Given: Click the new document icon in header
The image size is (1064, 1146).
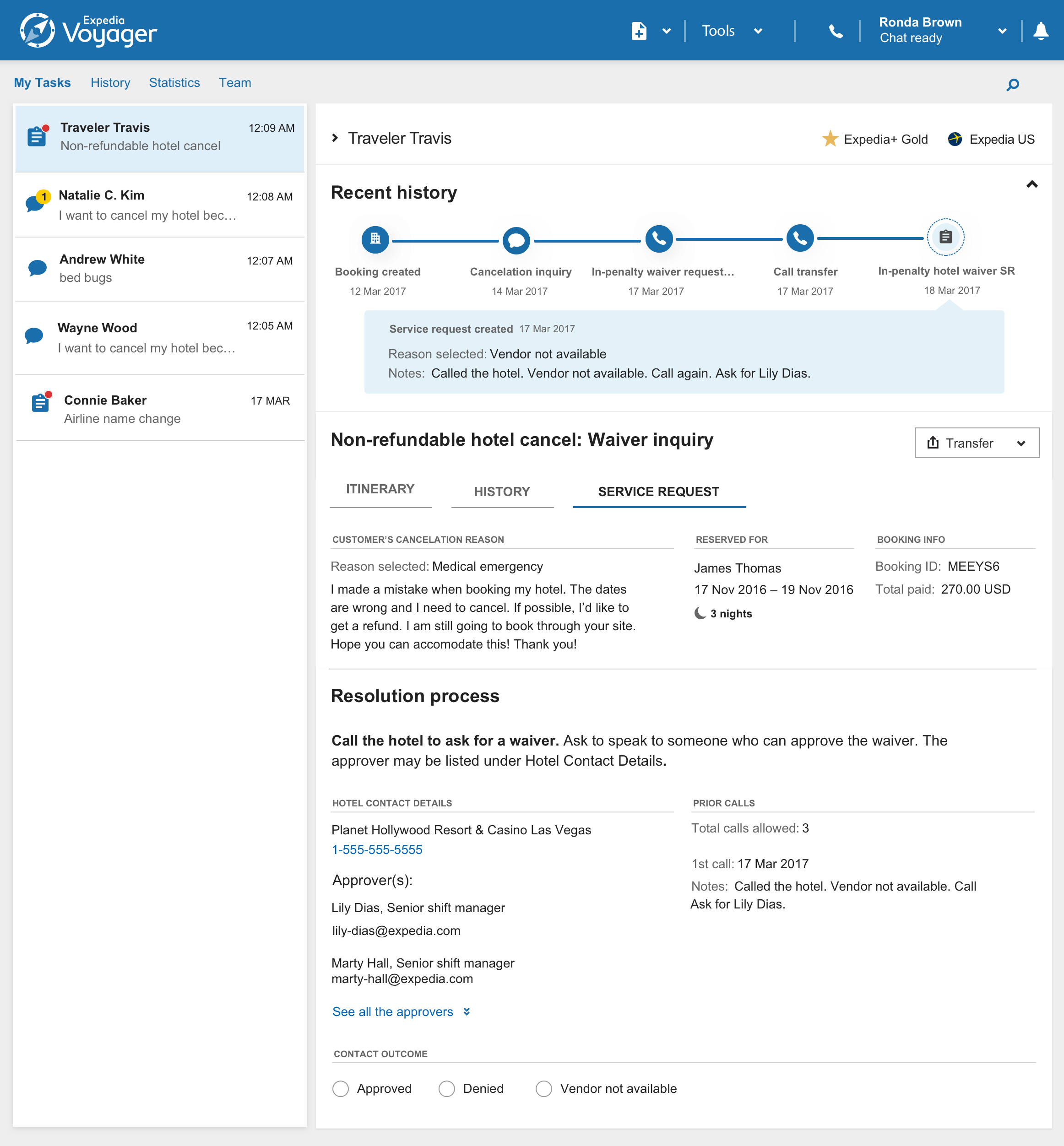Looking at the screenshot, I should pyautogui.click(x=639, y=31).
